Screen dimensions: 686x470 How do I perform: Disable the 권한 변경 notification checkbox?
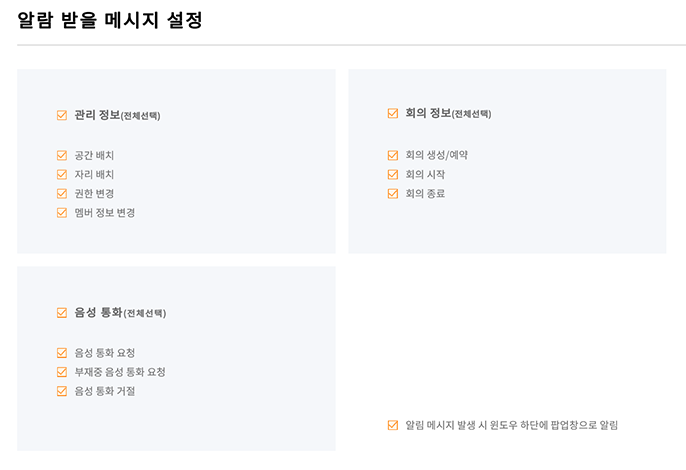[x=62, y=193]
